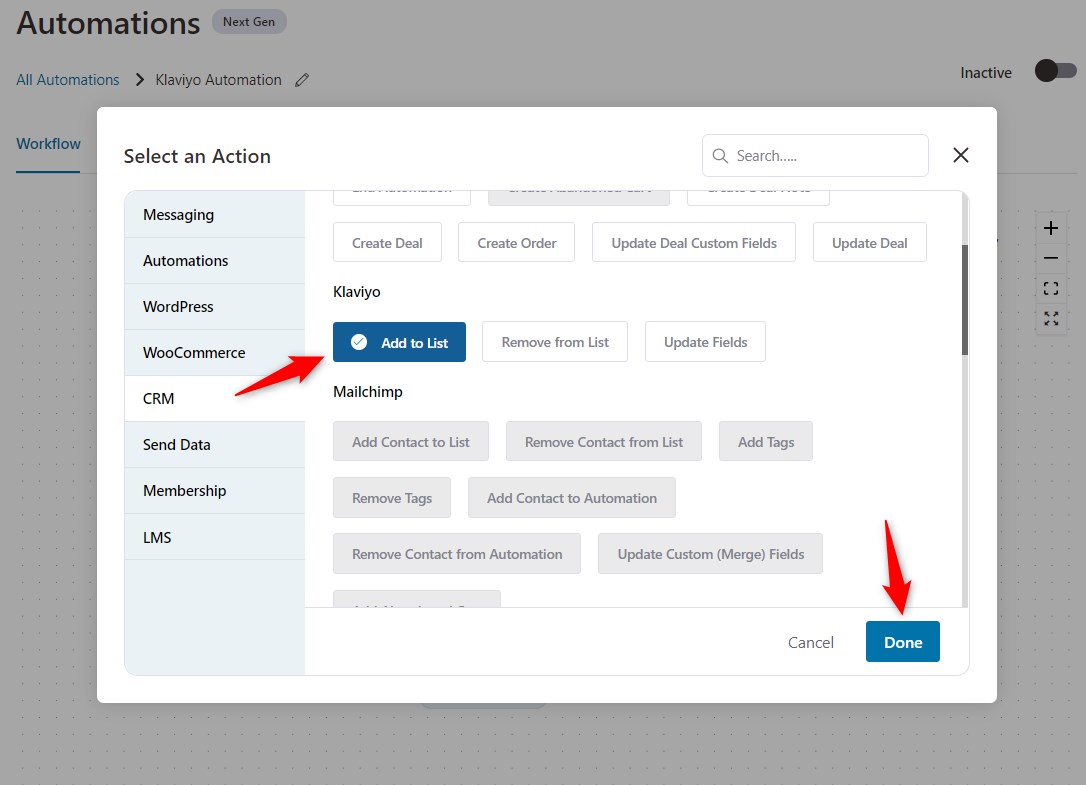Toggle the Inactive automation switch

coord(1056,71)
